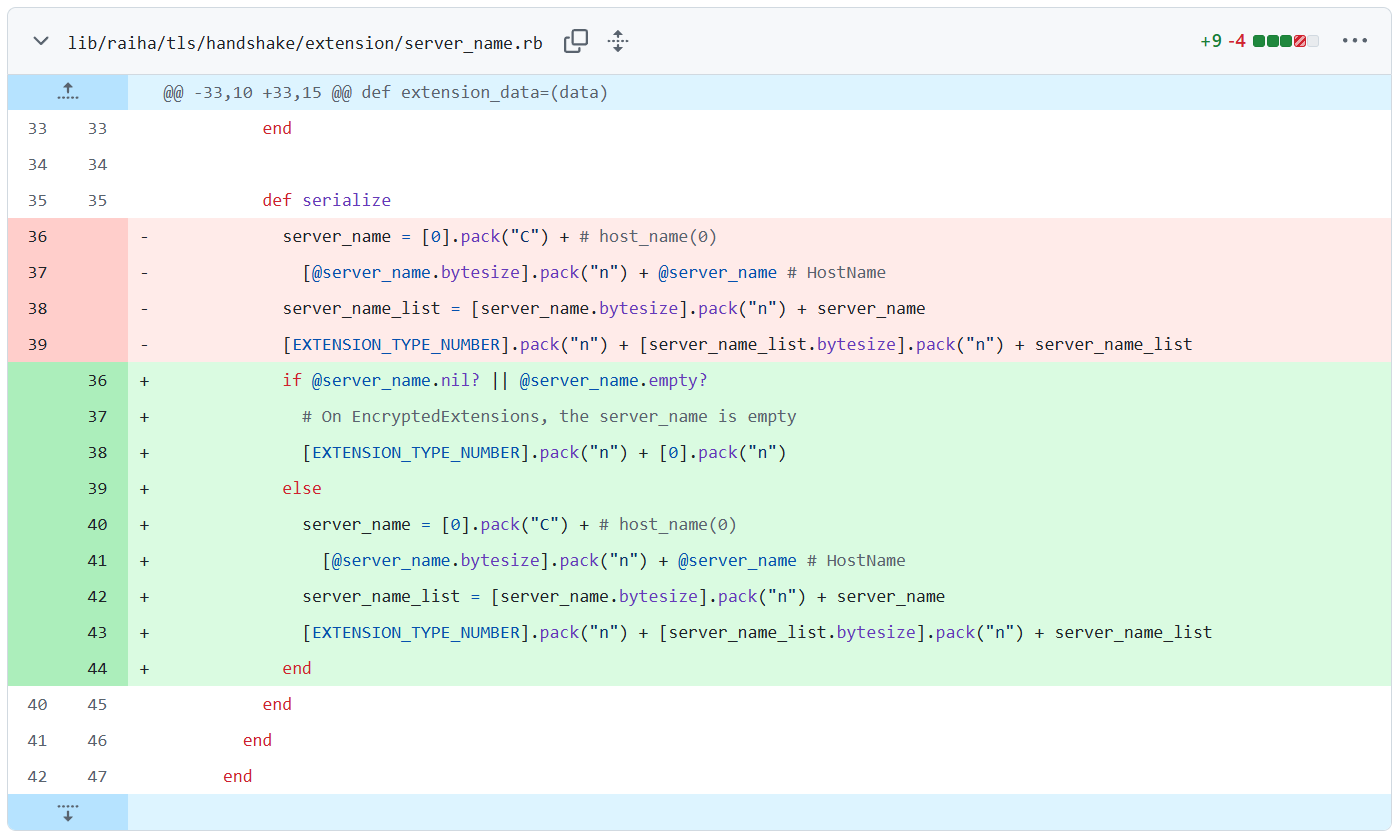Click the expand all lines icon
Viewport: 1397px width, 836px height.
coord(618,42)
